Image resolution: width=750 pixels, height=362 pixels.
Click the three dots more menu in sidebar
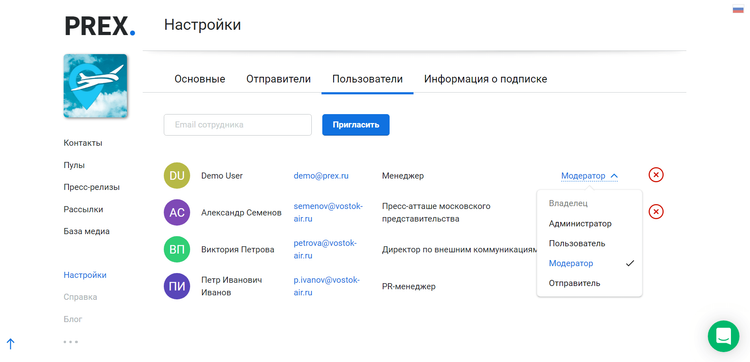(x=70, y=342)
